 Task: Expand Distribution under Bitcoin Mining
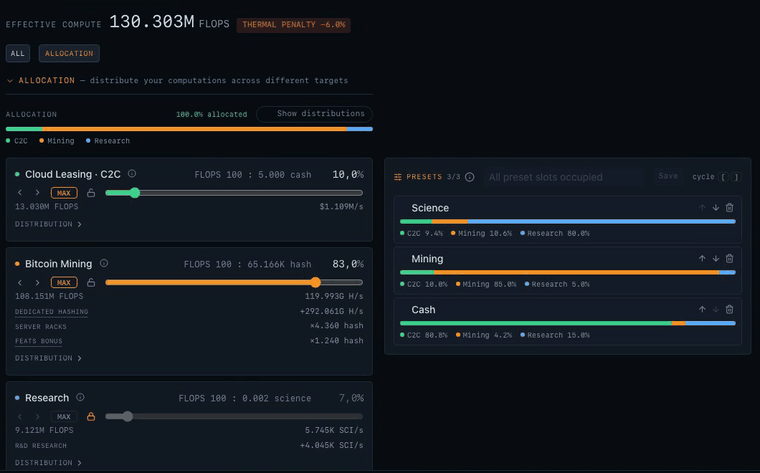pos(48,358)
